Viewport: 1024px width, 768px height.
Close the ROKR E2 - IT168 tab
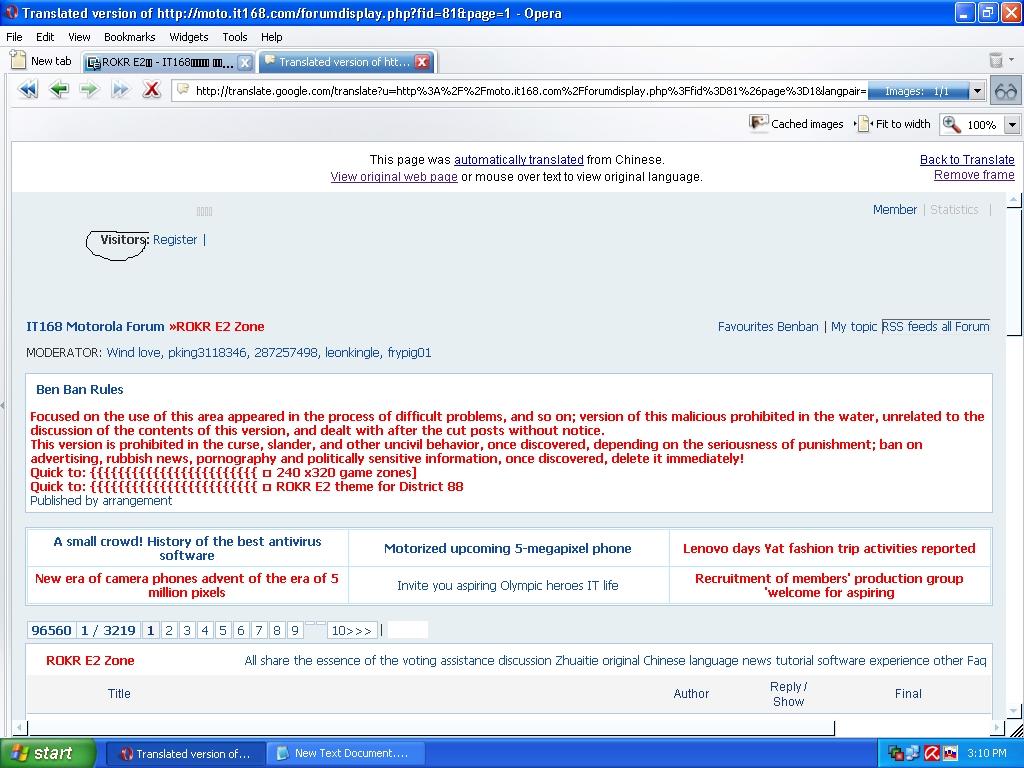(244, 62)
